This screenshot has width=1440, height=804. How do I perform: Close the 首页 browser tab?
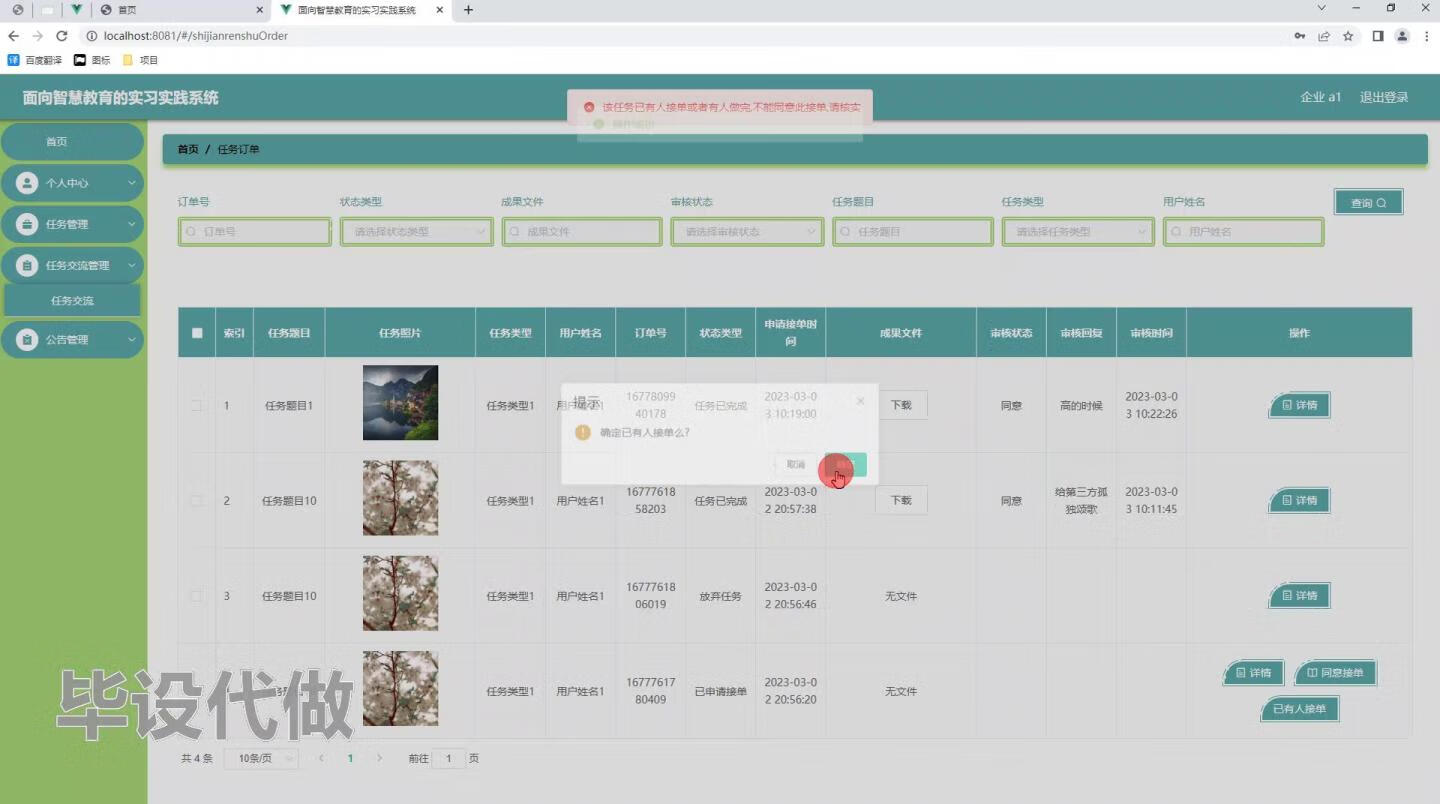260,10
